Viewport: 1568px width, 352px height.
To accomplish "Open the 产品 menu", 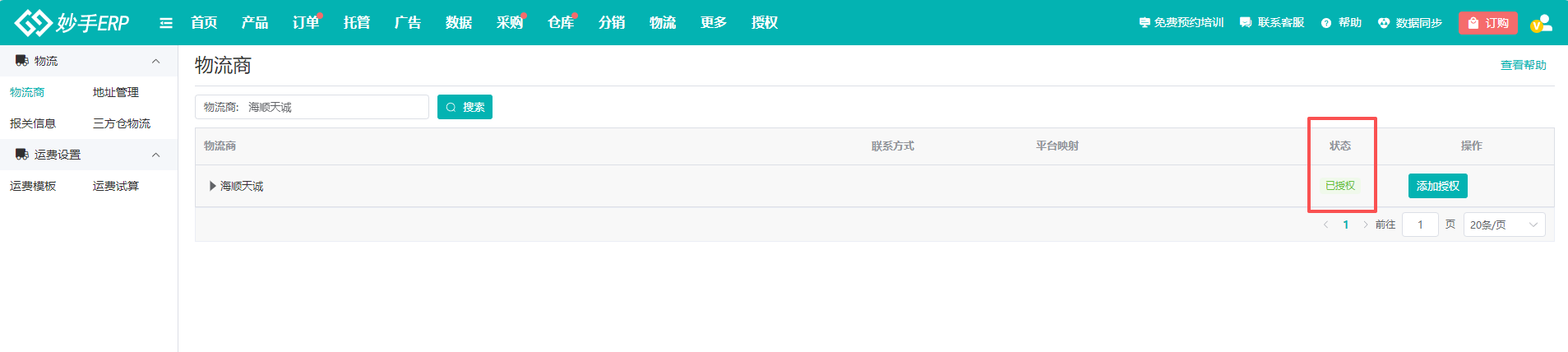I will 255,22.
